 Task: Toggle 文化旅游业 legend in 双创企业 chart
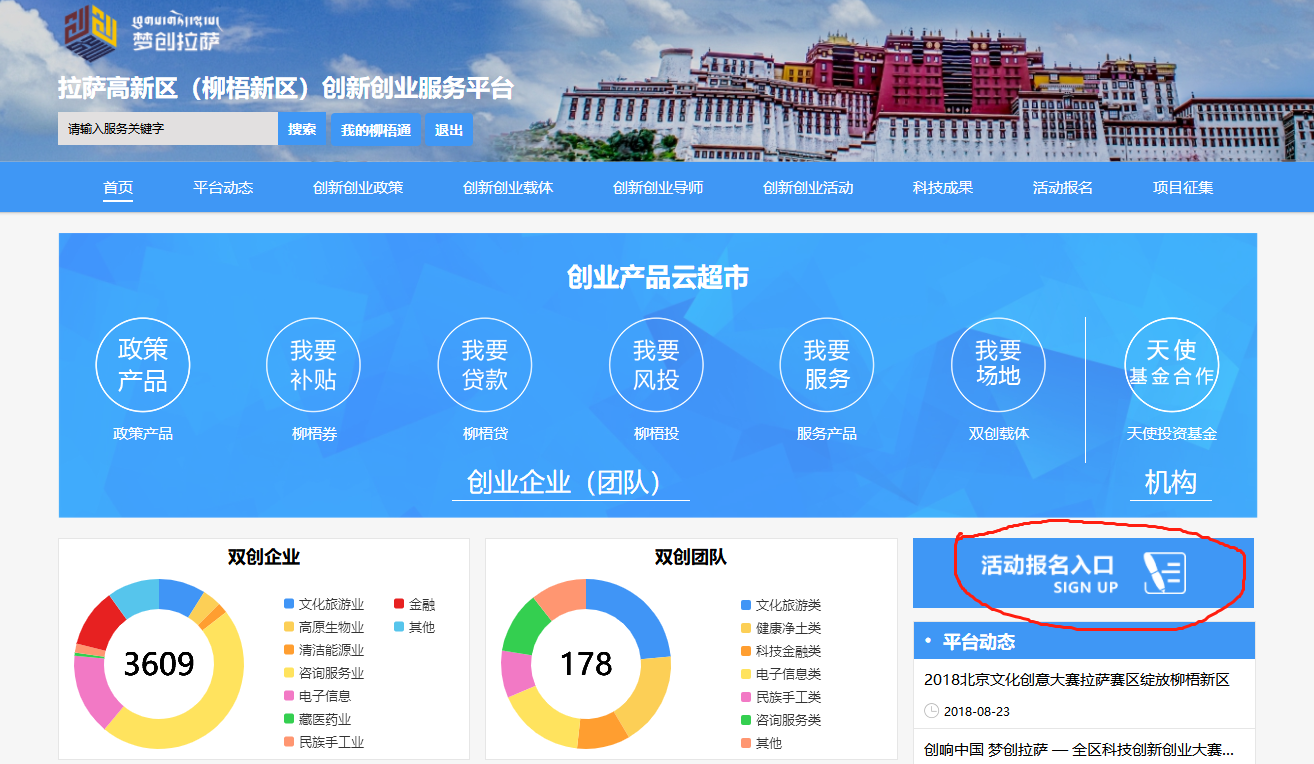(323, 604)
